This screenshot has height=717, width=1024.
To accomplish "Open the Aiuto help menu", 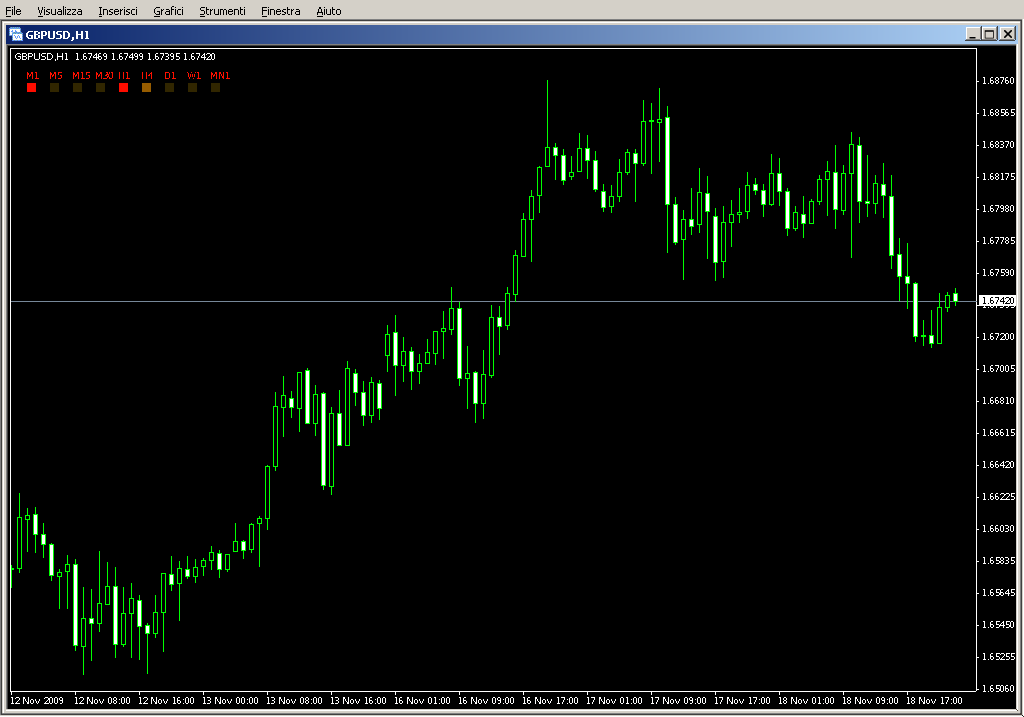I will 328,11.
